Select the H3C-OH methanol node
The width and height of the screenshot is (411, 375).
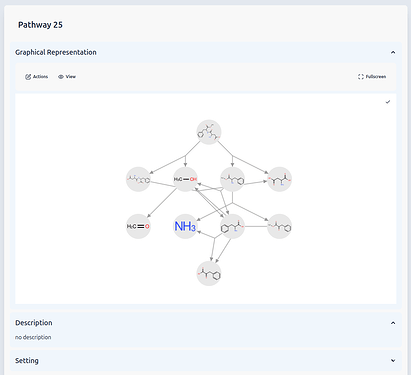click(x=185, y=179)
